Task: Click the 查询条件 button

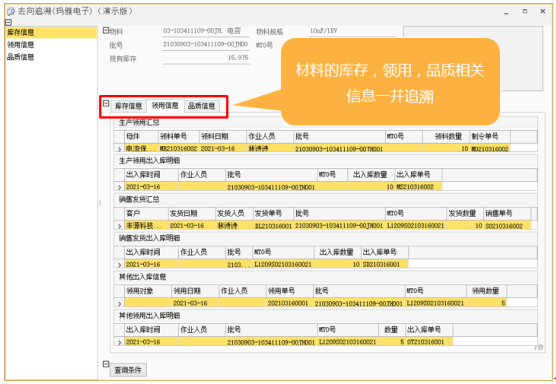Action: click(x=128, y=370)
